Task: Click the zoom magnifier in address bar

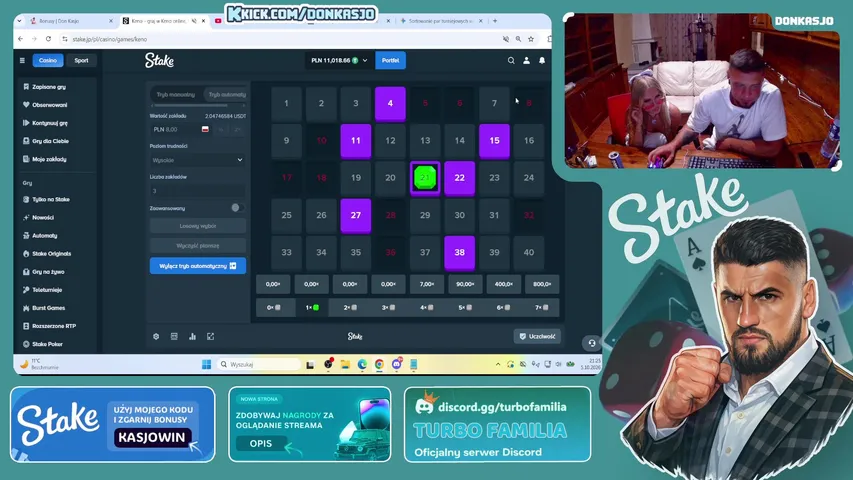Action: 518,39
